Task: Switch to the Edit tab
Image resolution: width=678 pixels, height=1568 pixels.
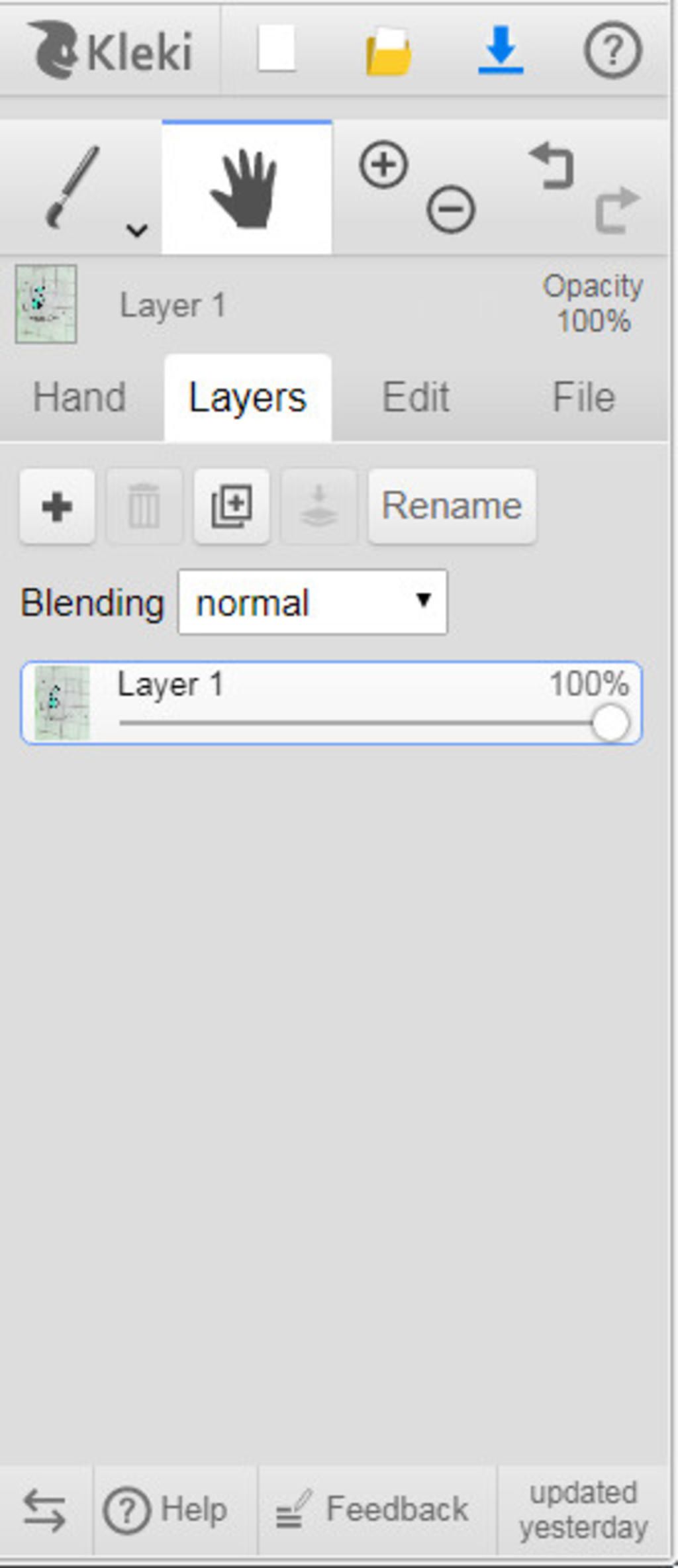Action: (x=416, y=397)
